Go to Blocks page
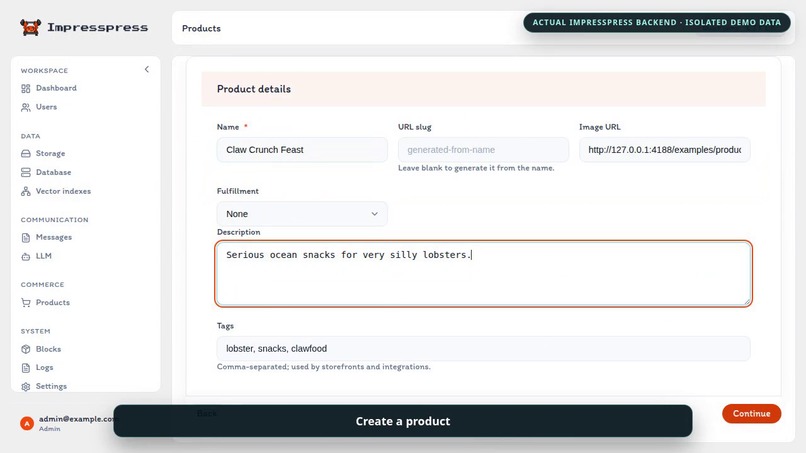Screen dimensions: 806x453 point(48,349)
